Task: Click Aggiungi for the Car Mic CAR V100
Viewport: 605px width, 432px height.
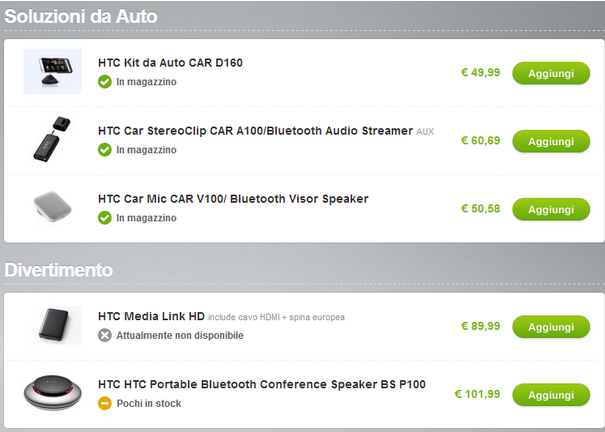Action: [x=551, y=209]
